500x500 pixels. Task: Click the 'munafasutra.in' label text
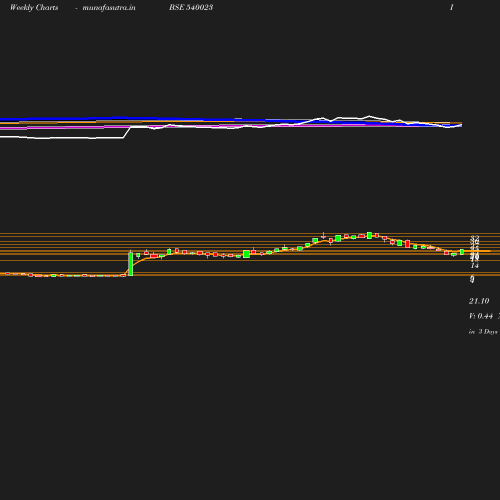(109, 7)
